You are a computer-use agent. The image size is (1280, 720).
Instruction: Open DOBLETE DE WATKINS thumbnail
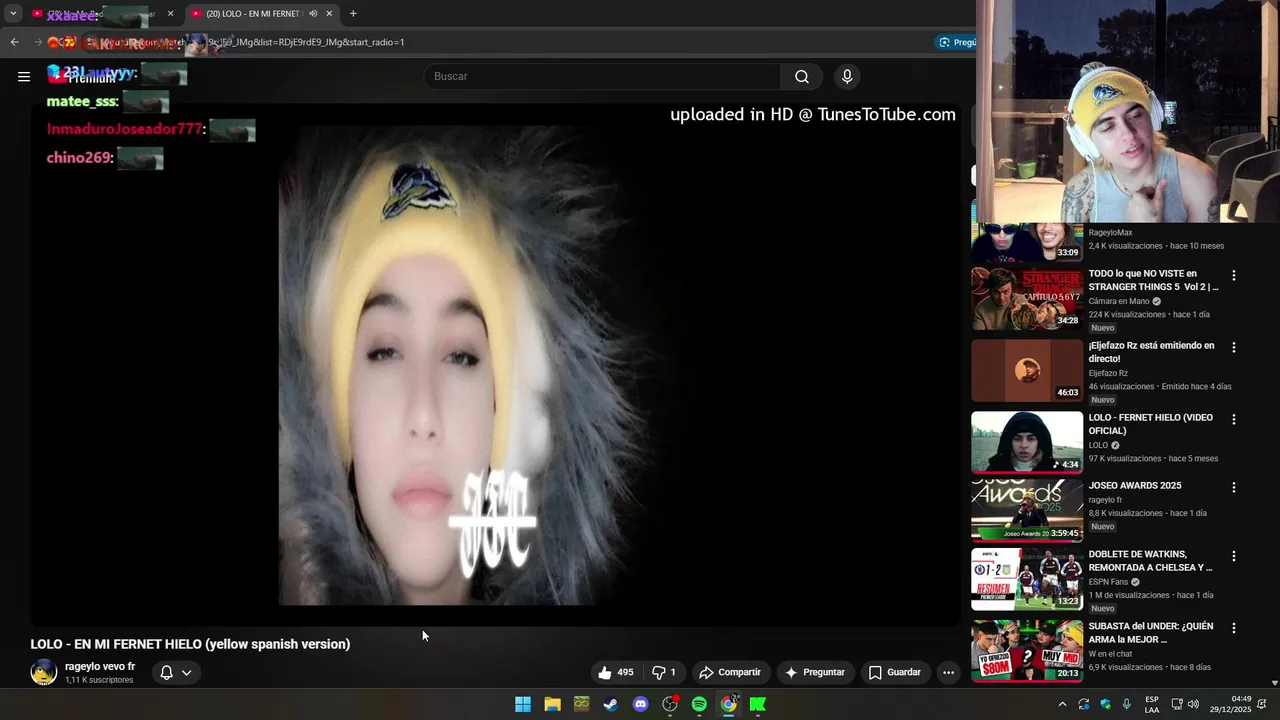(1027, 579)
